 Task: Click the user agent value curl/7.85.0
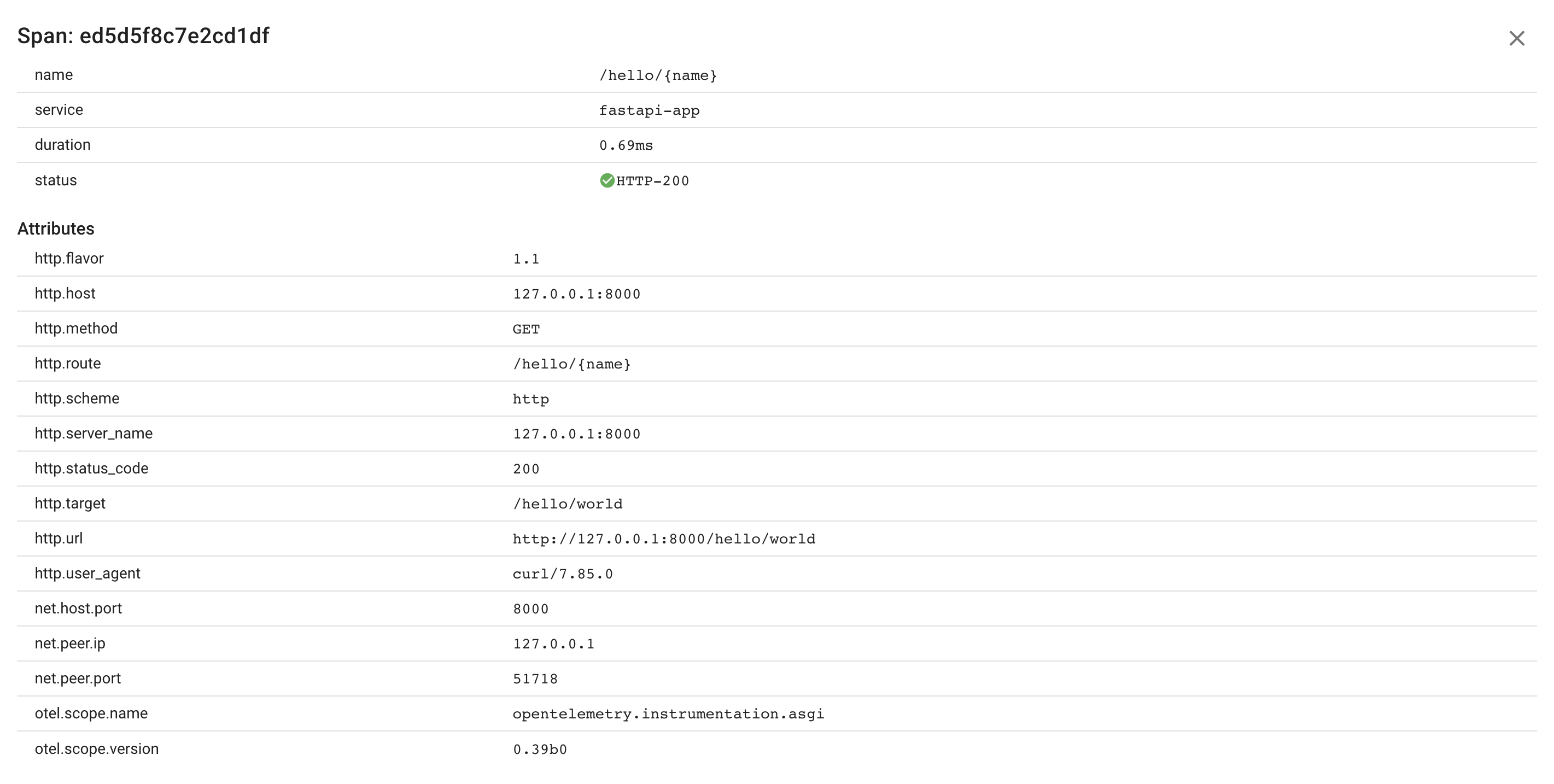(562, 574)
